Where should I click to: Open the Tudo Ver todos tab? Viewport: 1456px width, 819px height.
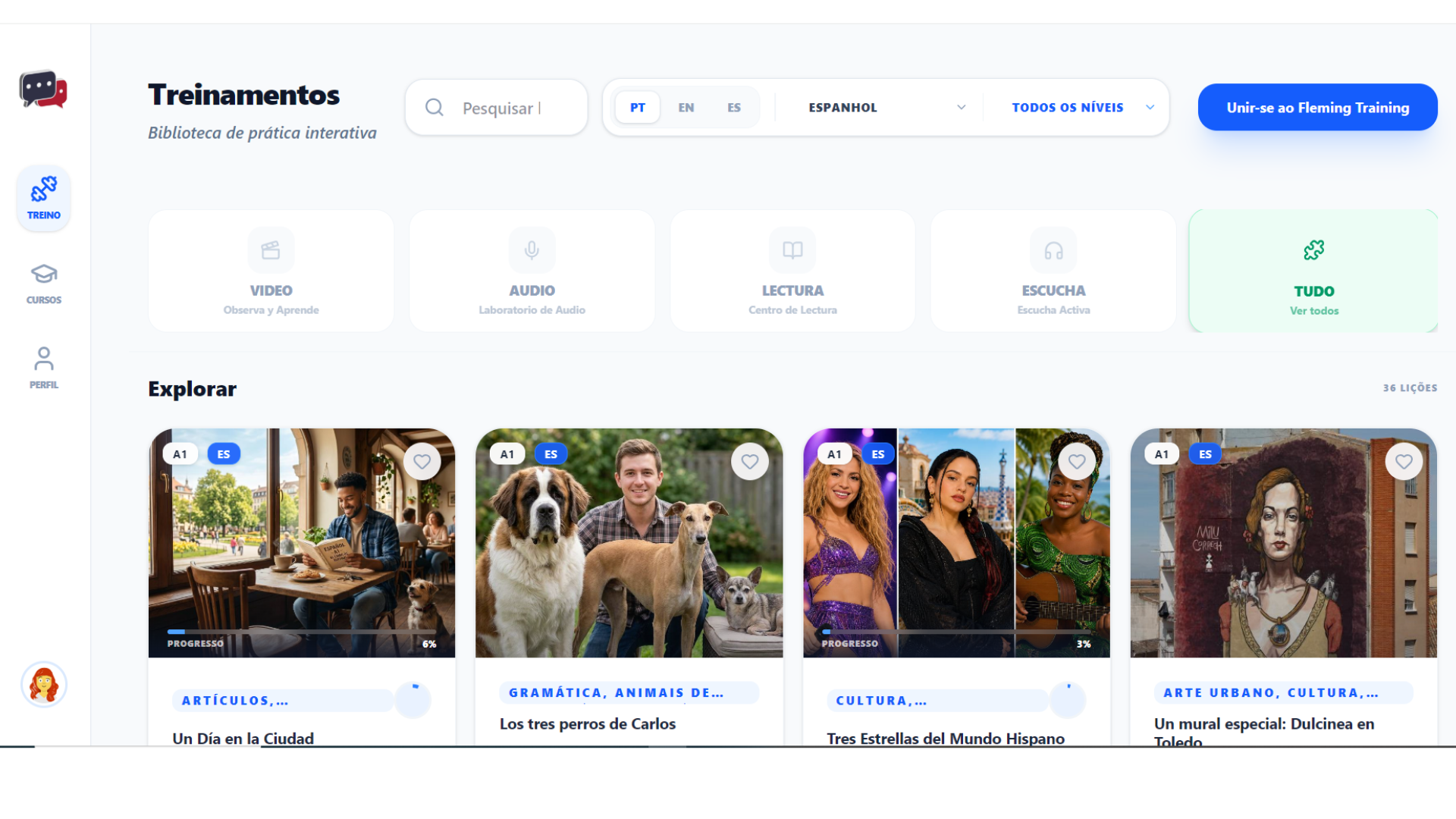point(1313,271)
